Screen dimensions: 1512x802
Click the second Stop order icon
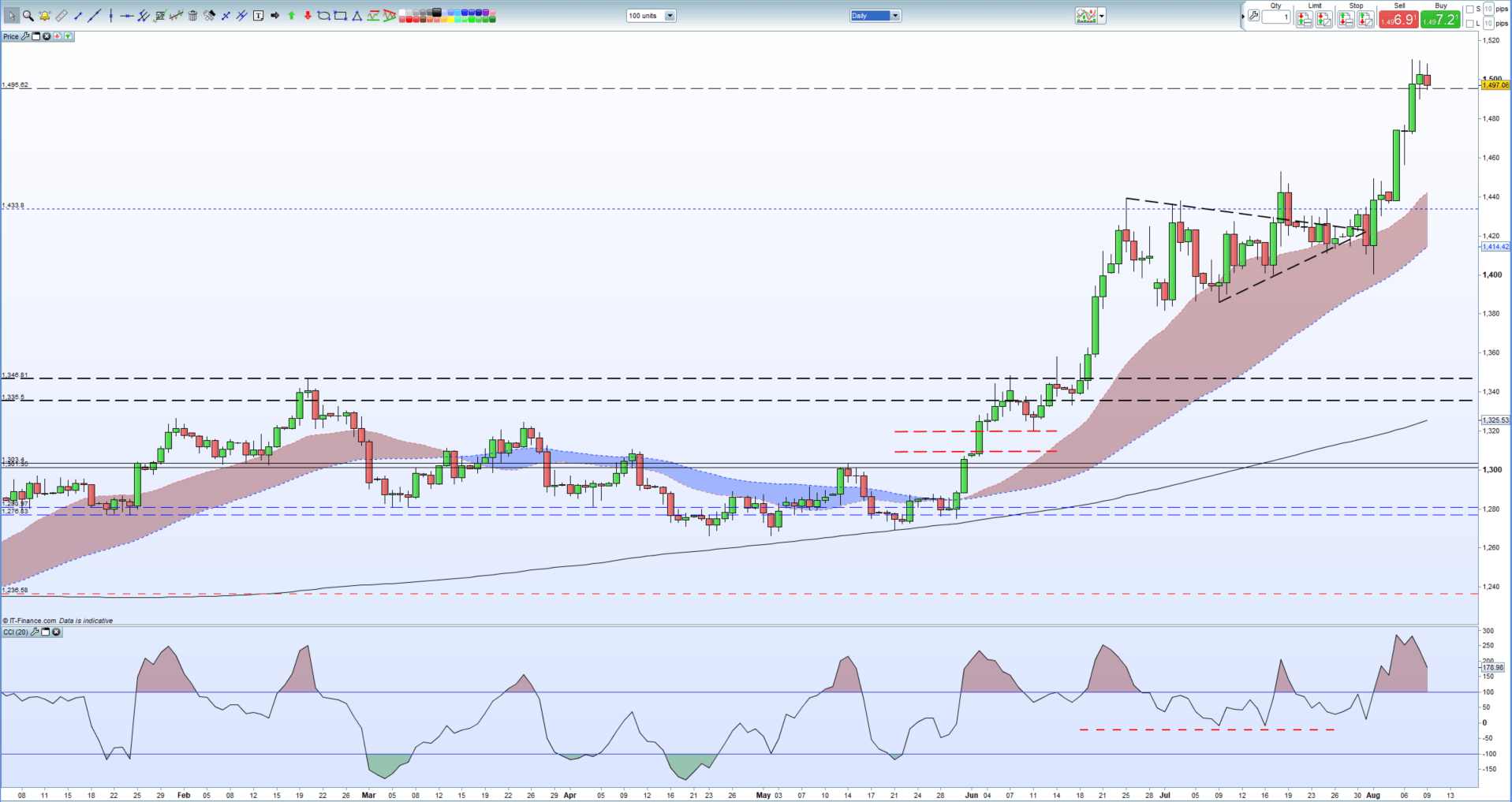point(1365,19)
